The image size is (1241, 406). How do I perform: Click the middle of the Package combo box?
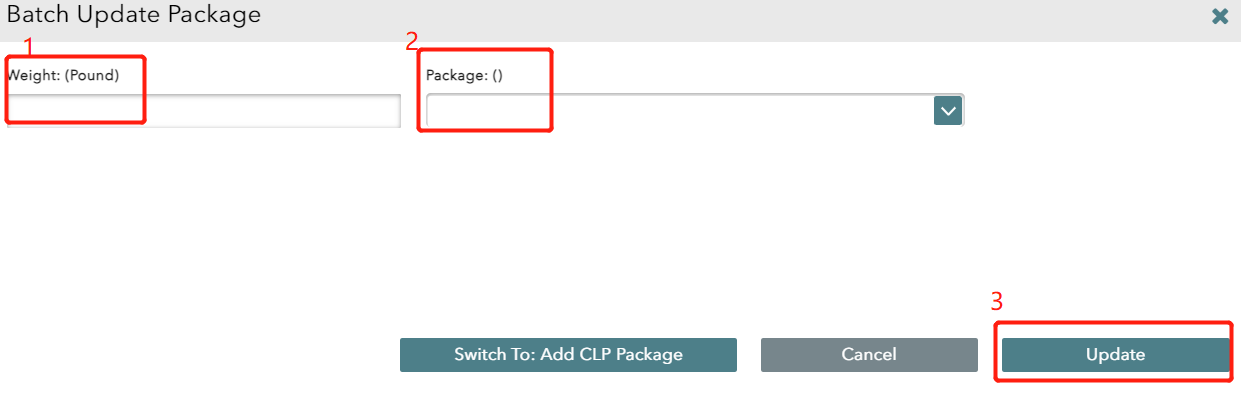click(x=680, y=110)
